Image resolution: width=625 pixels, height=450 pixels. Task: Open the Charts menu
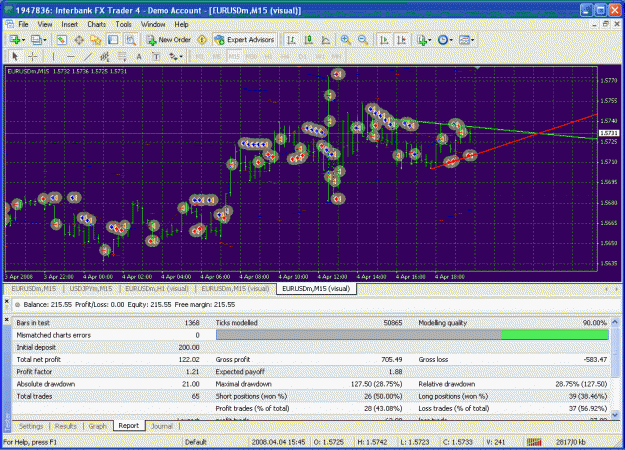[x=96, y=24]
